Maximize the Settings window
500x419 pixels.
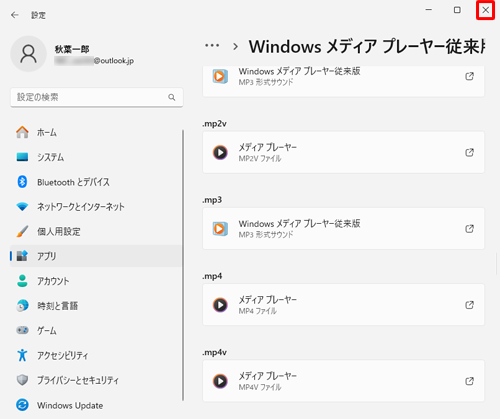point(457,10)
